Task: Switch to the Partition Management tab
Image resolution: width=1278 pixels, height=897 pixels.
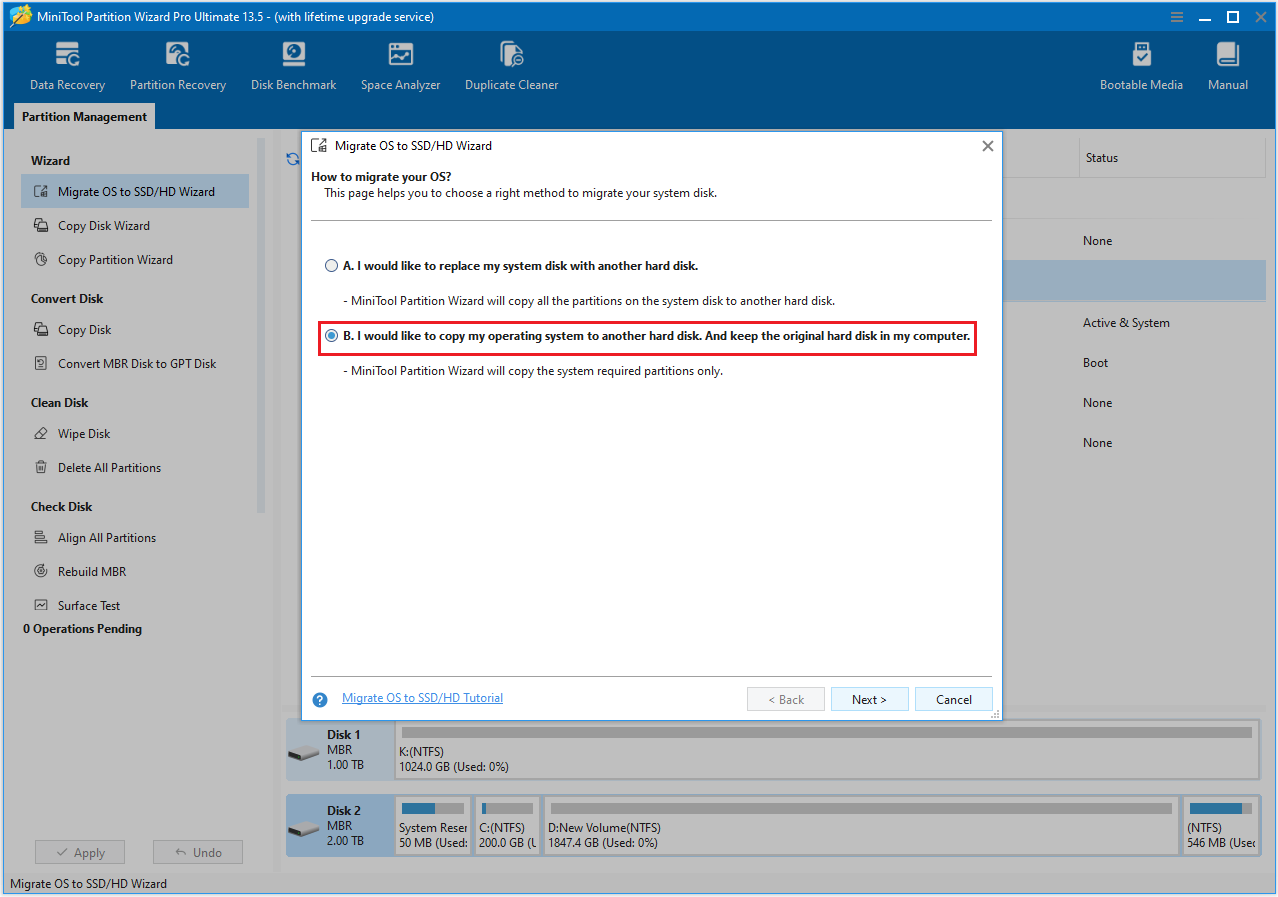Action: point(83,116)
